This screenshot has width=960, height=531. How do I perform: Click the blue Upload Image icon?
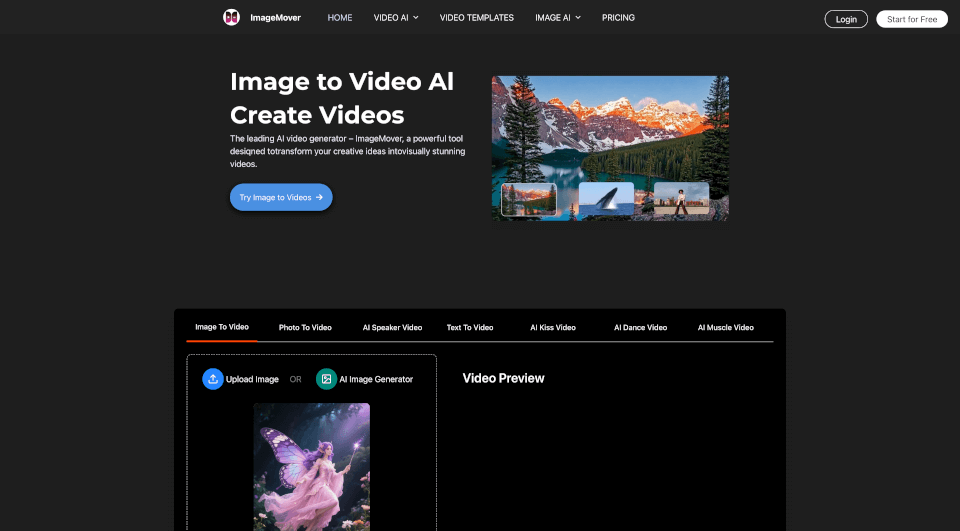click(213, 379)
